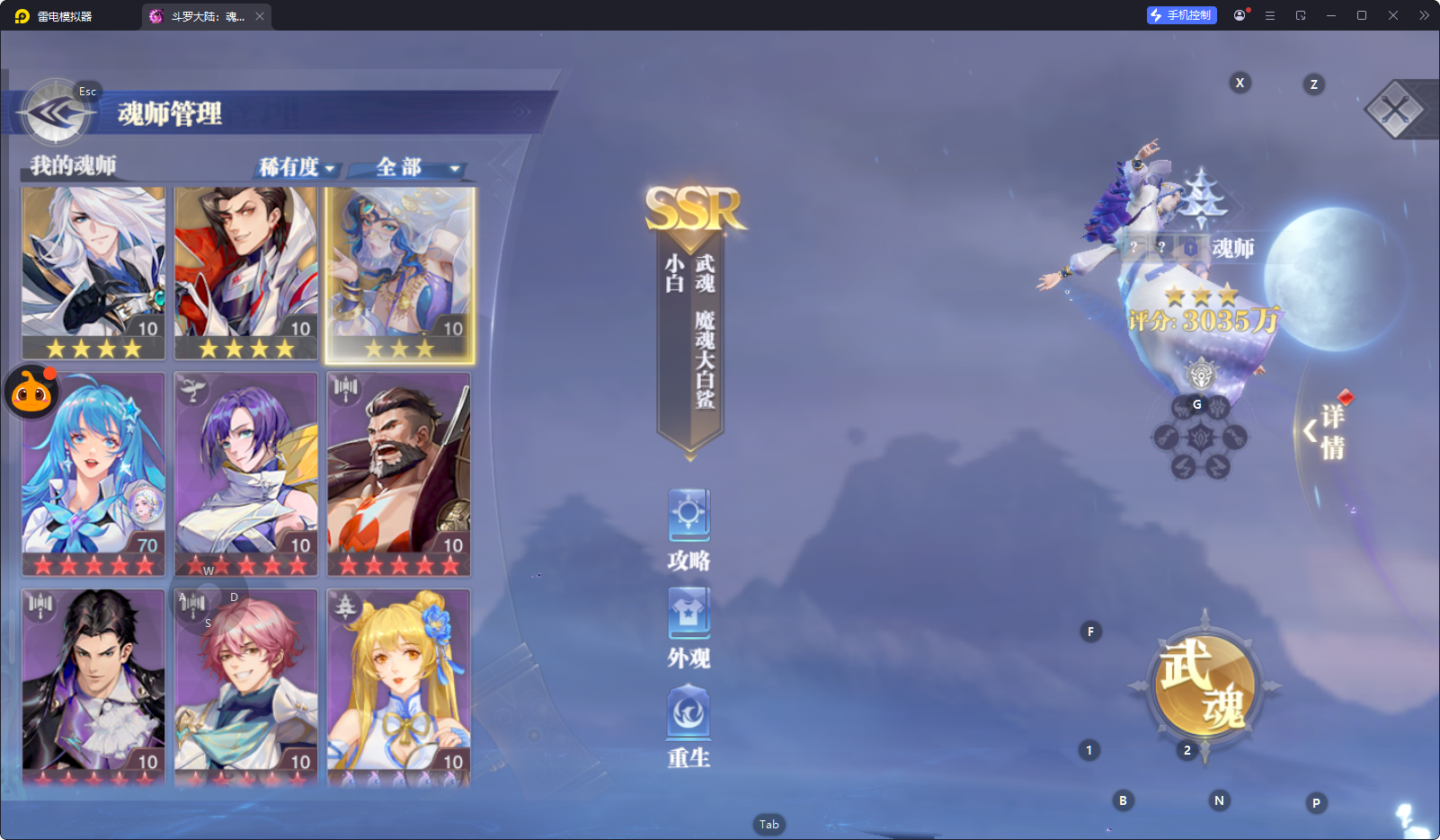Image resolution: width=1440 pixels, height=840 pixels.
Task: Select the purple-haired soul master card
Action: 246,474
